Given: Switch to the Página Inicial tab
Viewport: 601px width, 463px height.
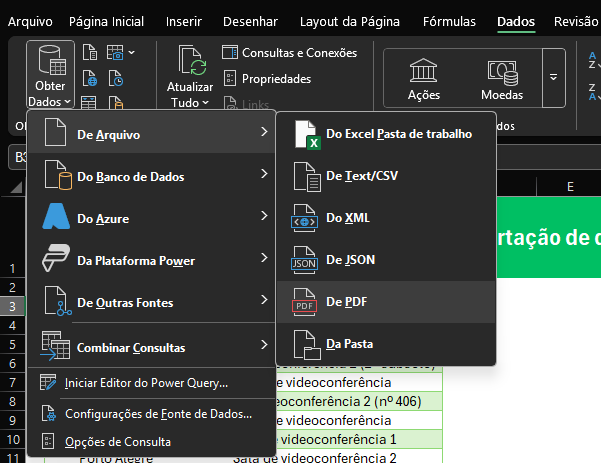Looking at the screenshot, I should (106, 21).
